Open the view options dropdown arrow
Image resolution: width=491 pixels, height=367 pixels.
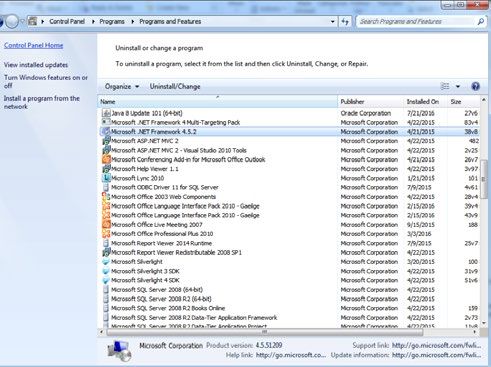point(458,86)
